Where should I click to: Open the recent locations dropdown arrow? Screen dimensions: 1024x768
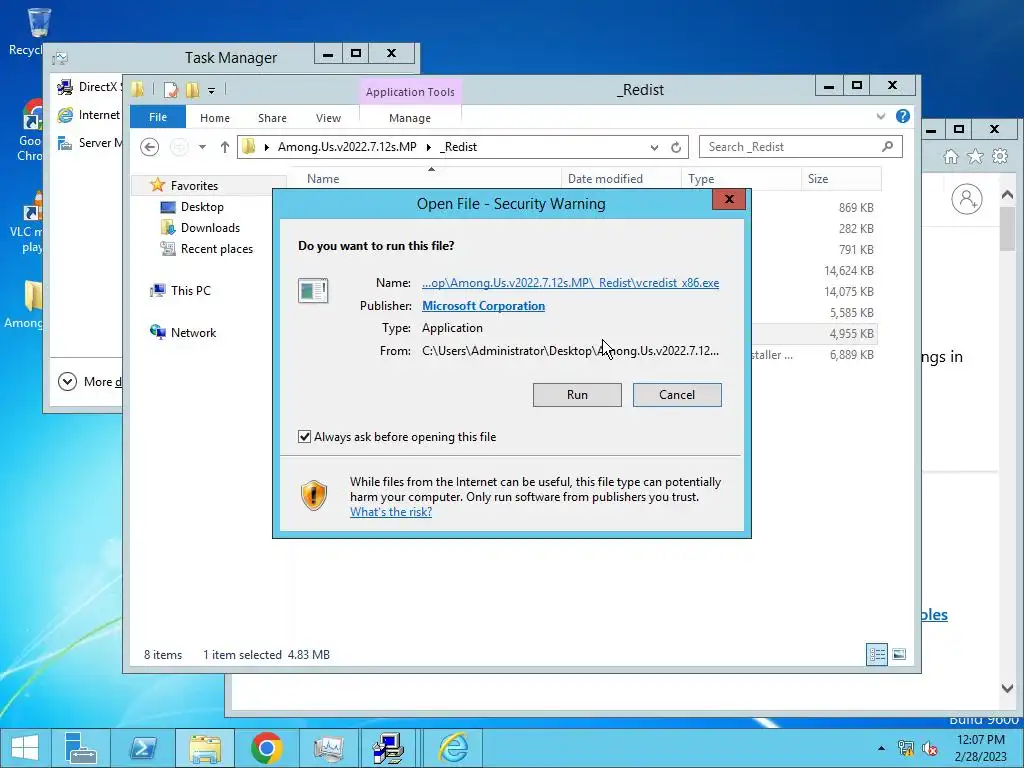coord(202,147)
